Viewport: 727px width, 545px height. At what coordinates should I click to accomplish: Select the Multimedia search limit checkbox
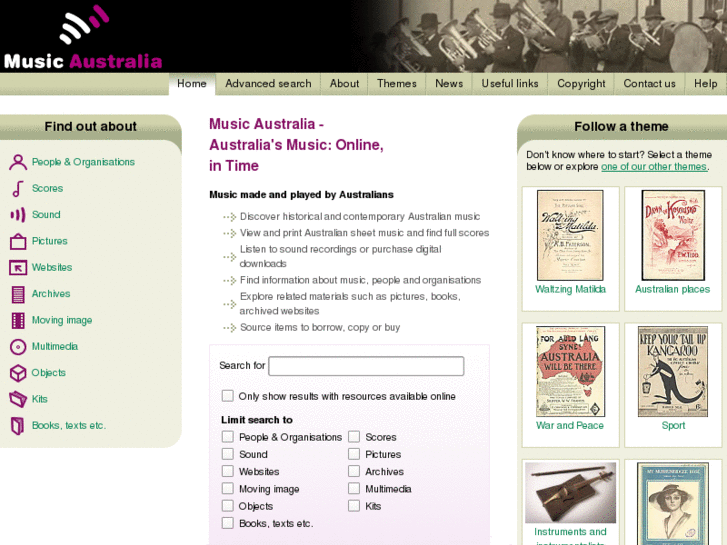pyautogui.click(x=354, y=488)
